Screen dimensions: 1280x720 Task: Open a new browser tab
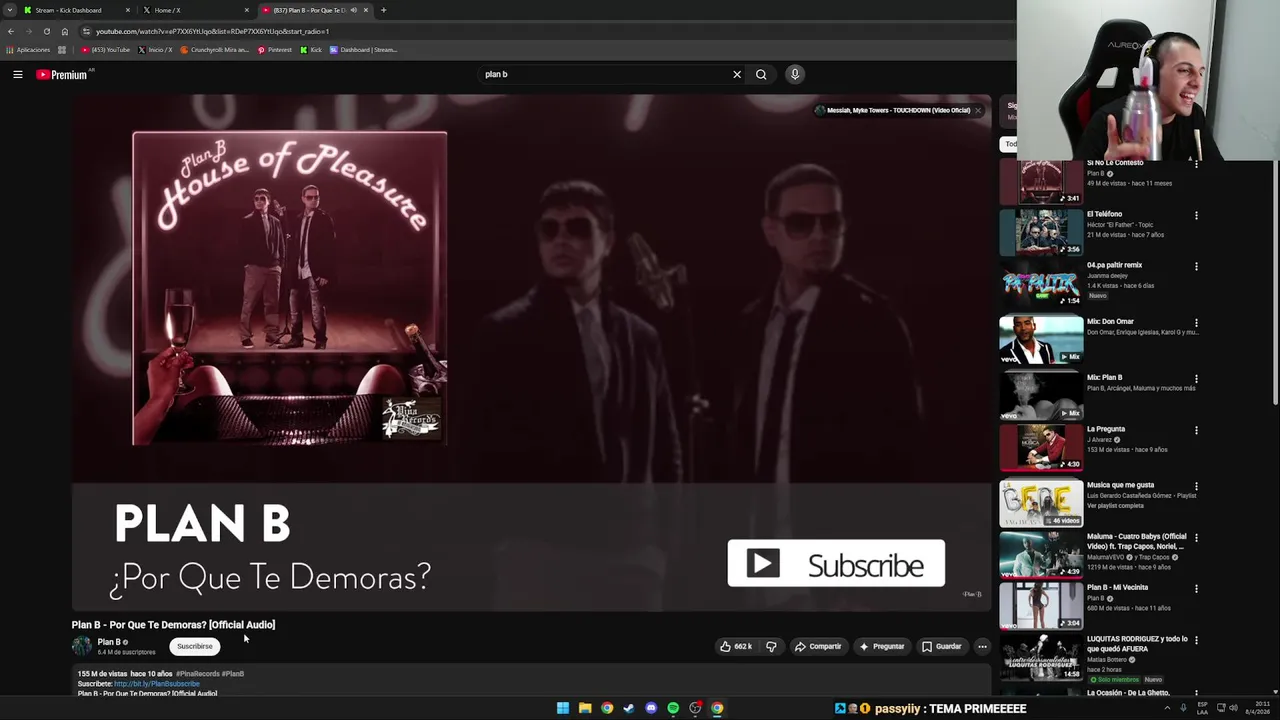(383, 10)
